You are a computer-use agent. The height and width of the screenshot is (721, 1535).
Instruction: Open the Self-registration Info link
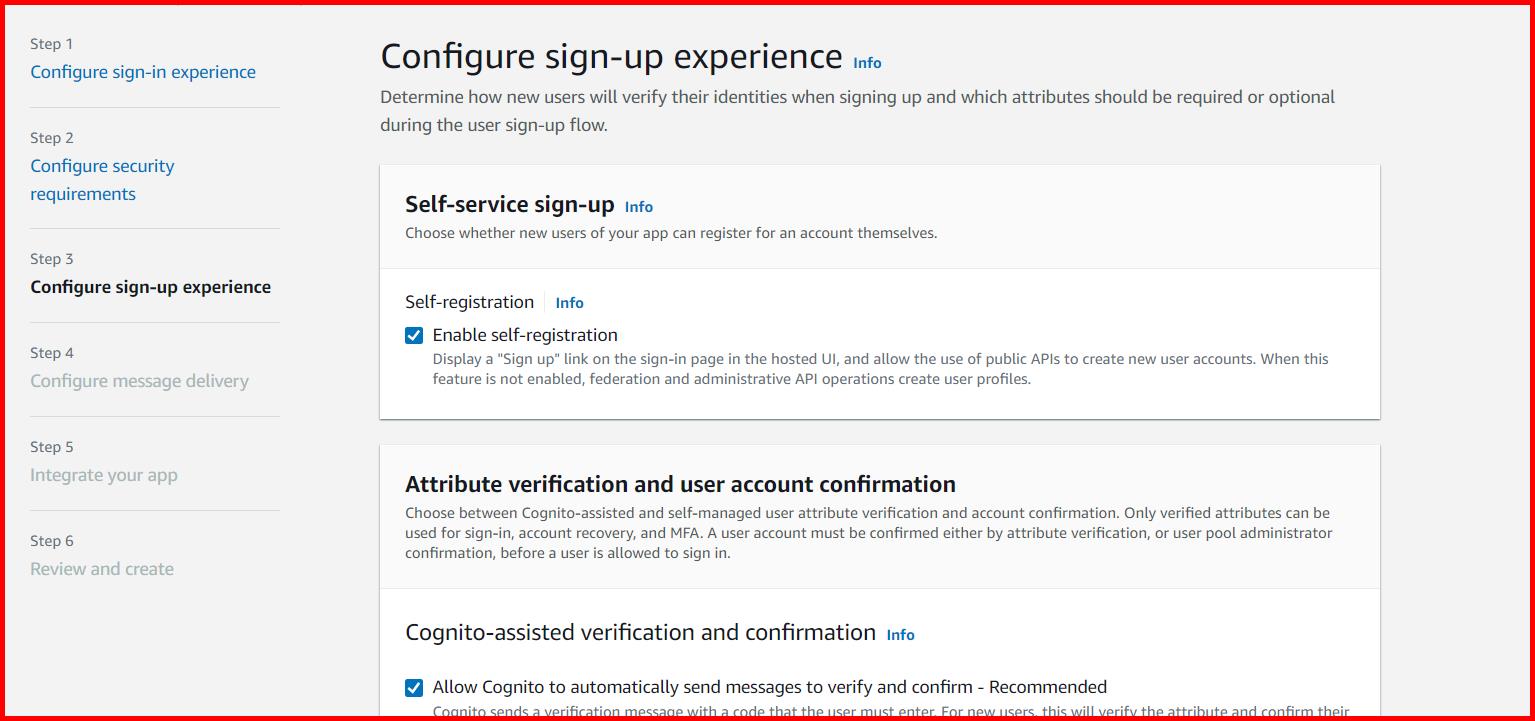coord(569,302)
